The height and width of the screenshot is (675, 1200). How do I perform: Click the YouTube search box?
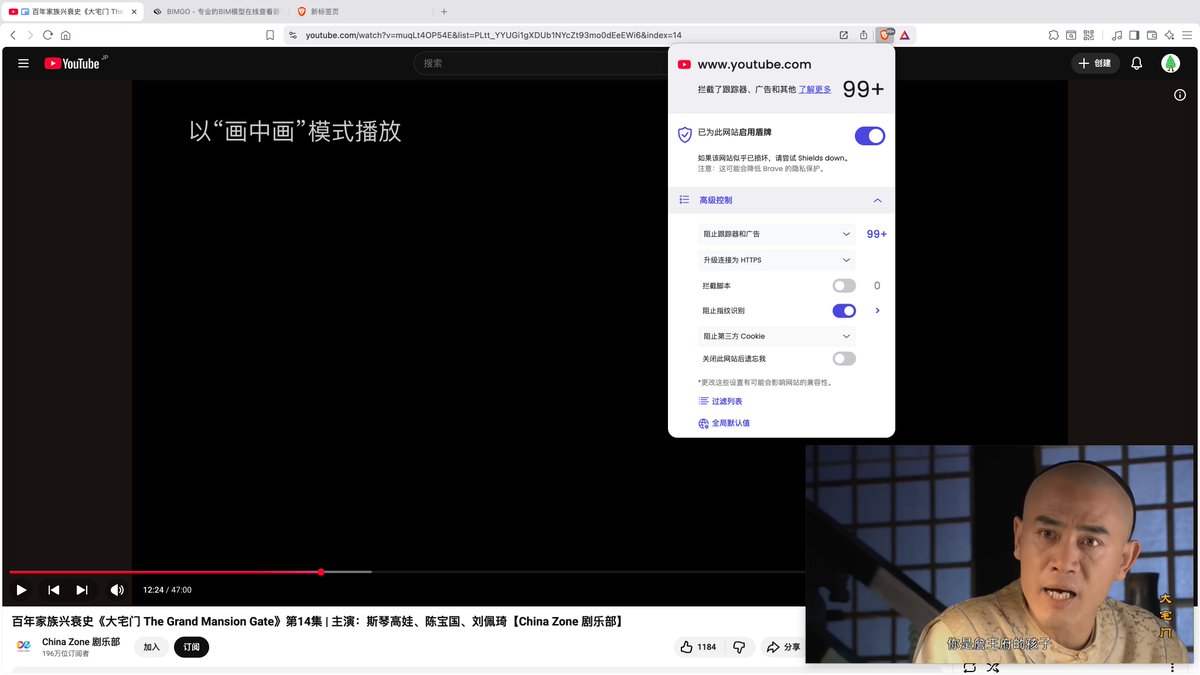[540, 63]
